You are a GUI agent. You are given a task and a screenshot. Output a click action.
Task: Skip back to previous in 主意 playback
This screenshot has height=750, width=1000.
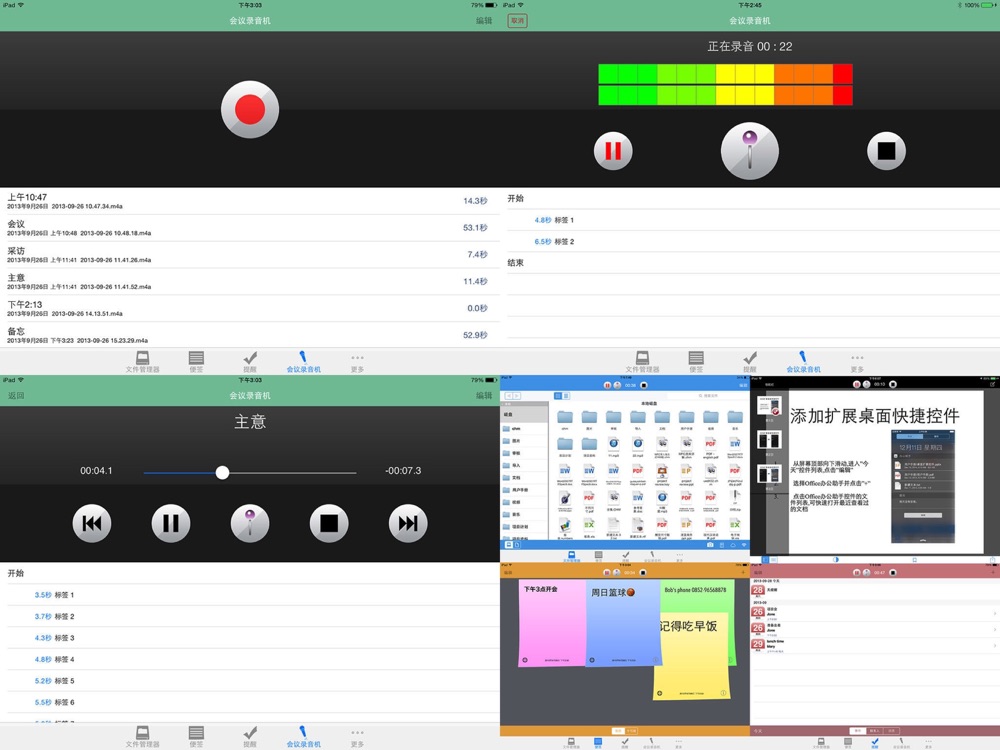click(92, 522)
